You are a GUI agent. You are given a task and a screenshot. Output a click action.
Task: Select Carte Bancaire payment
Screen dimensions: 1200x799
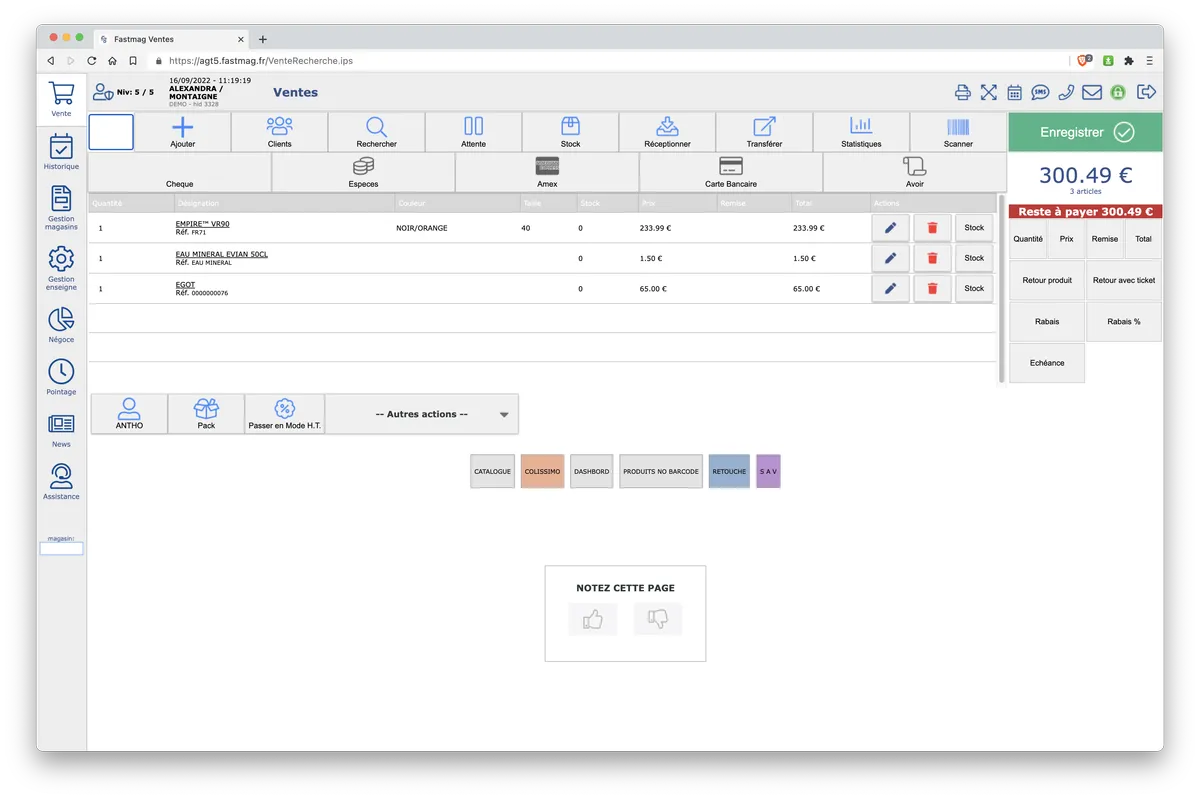[x=731, y=172]
